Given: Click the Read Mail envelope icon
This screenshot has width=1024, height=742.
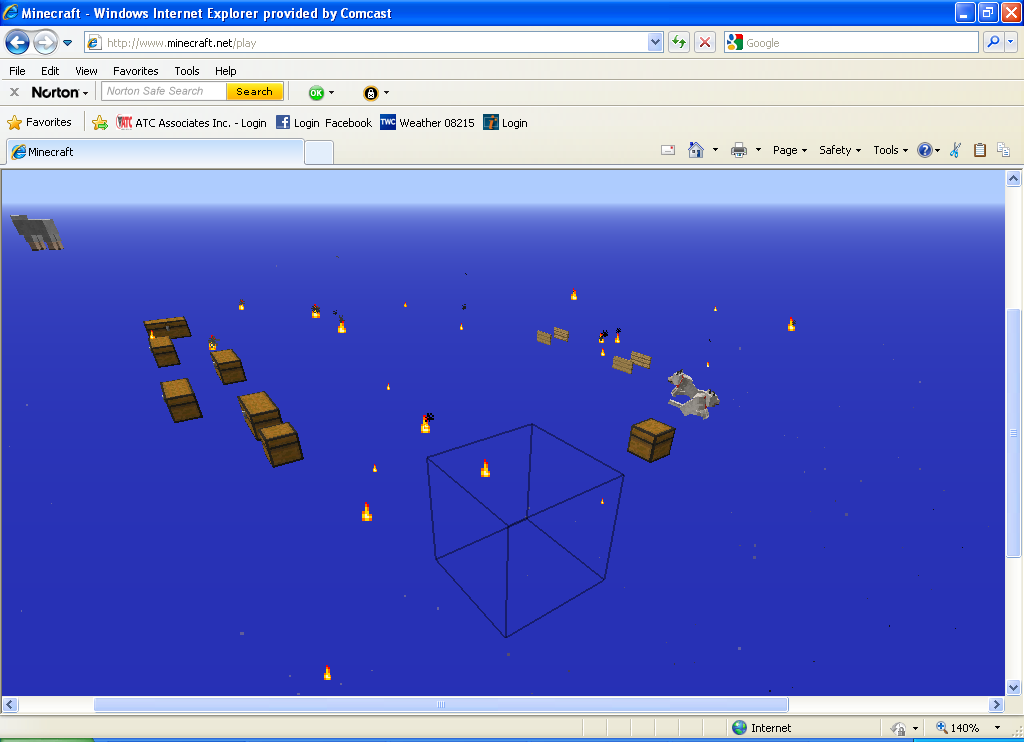Looking at the screenshot, I should click(x=667, y=150).
